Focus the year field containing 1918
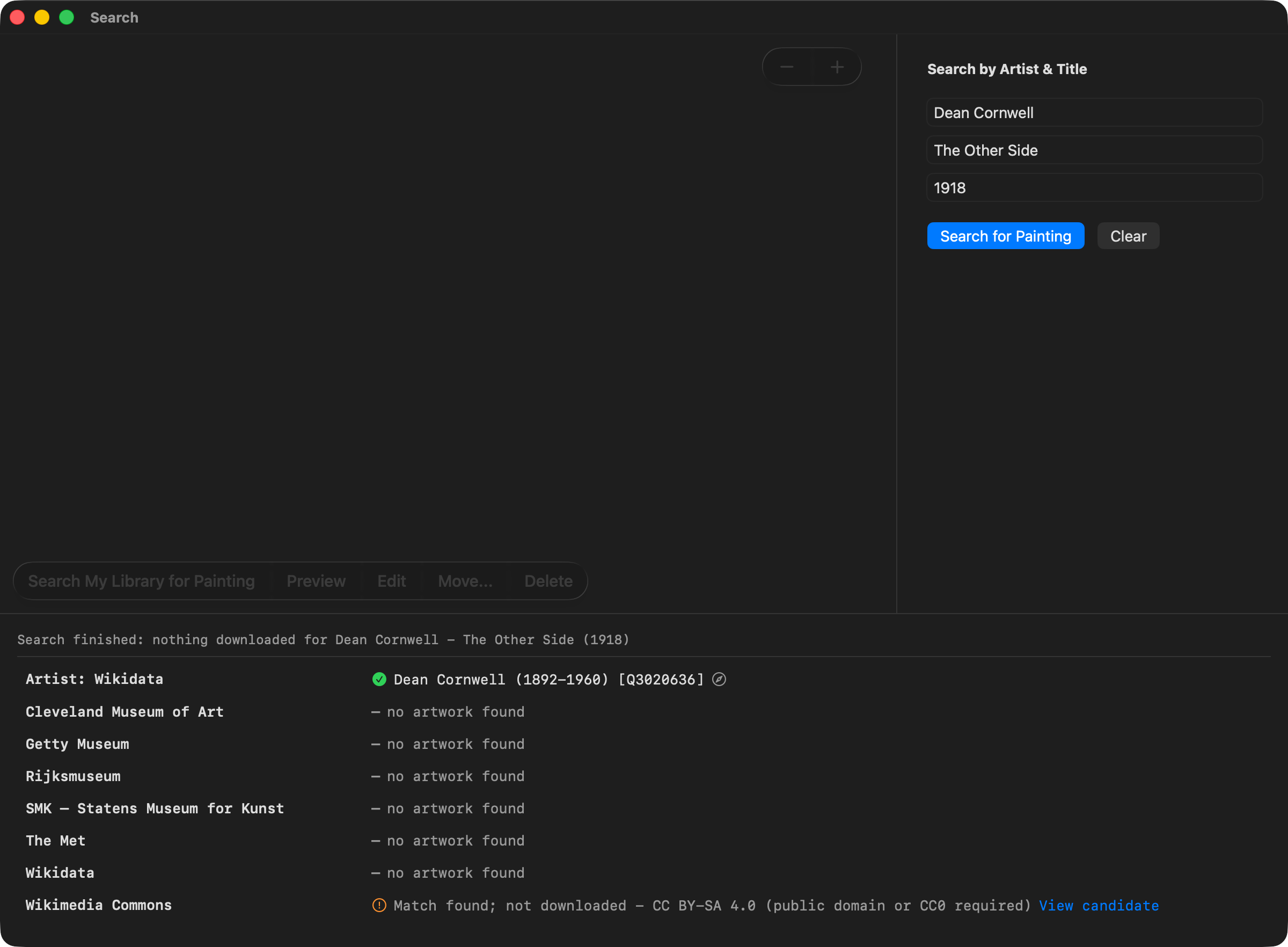The width and height of the screenshot is (1288, 947). (x=1094, y=187)
